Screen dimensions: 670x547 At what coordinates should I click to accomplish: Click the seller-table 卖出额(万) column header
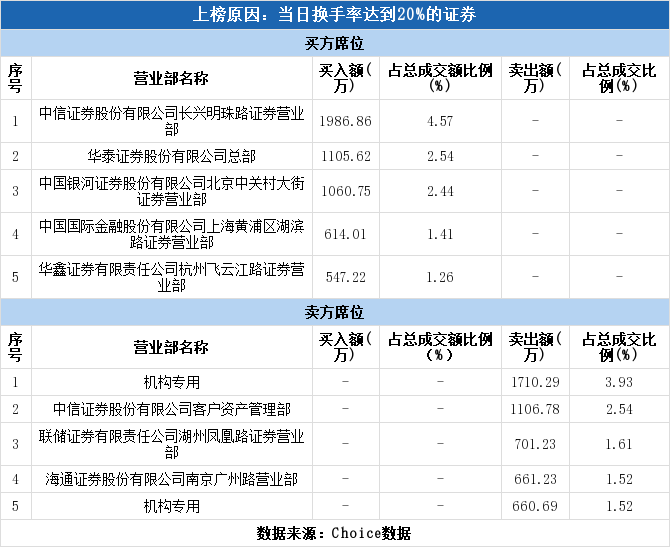point(535,347)
